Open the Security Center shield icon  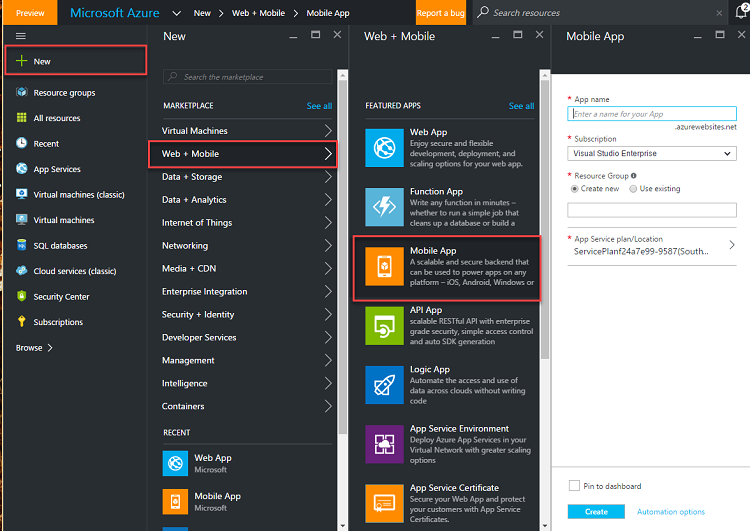coord(22,296)
